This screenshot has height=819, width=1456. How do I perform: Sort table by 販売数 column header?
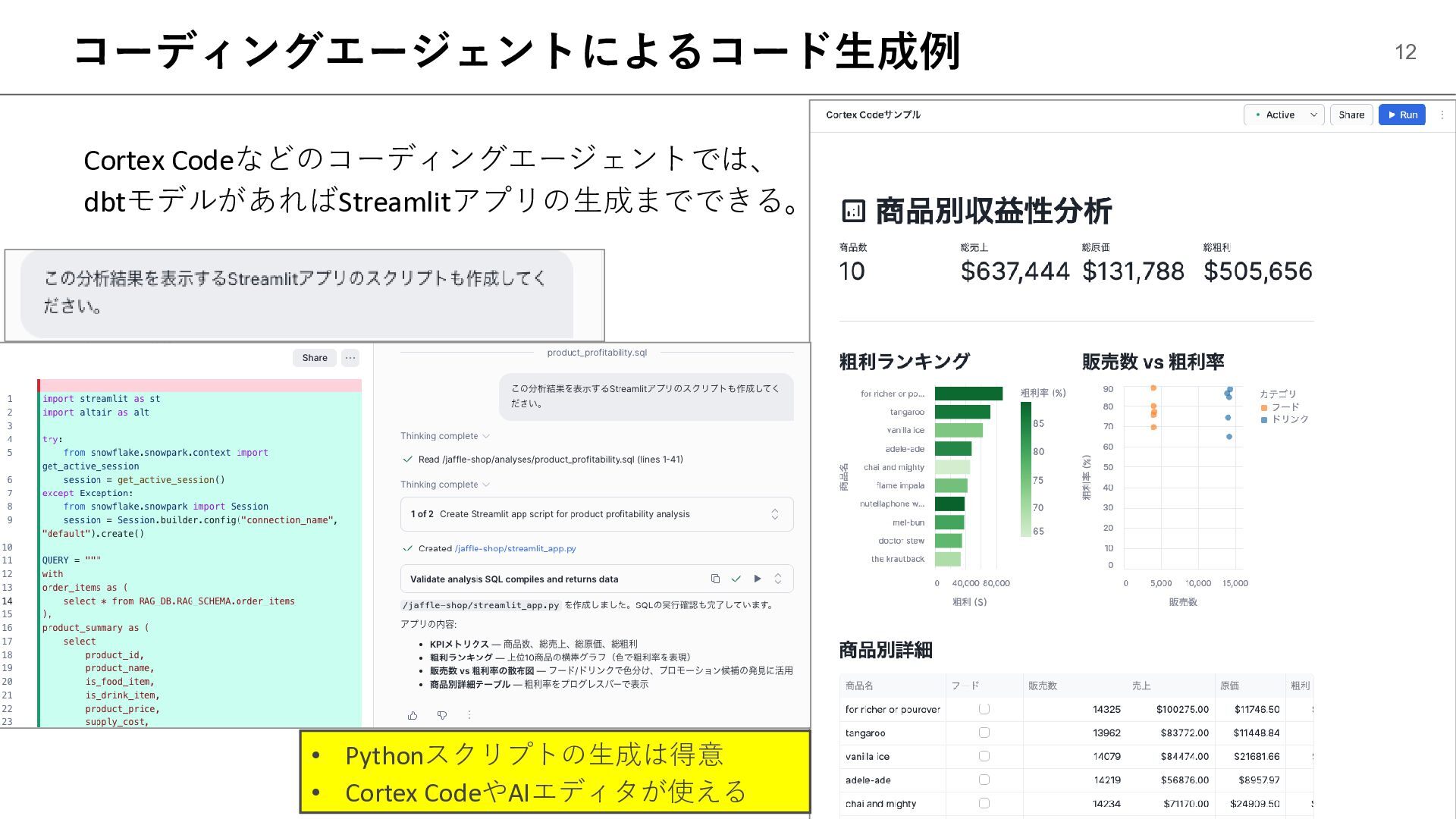(x=1043, y=686)
